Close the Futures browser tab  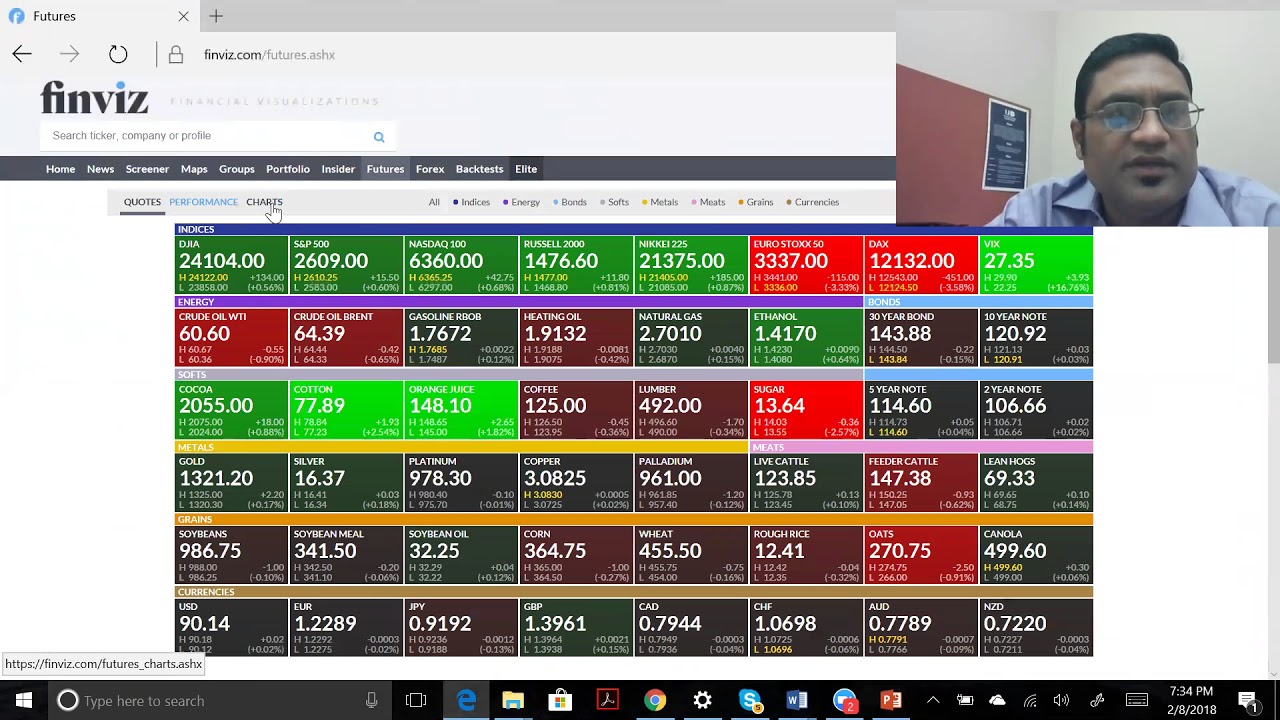pos(183,16)
